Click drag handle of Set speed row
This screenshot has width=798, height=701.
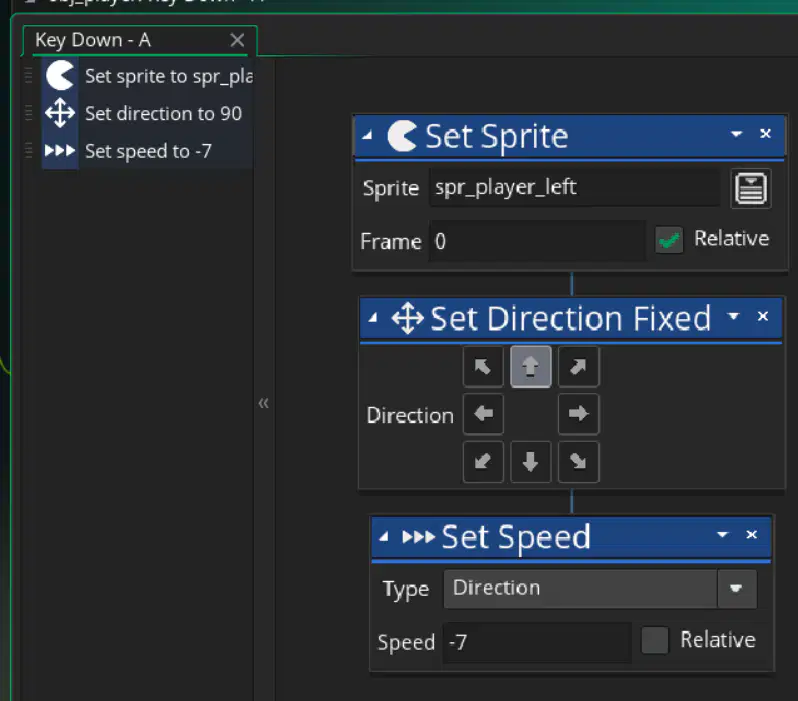tap(28, 151)
